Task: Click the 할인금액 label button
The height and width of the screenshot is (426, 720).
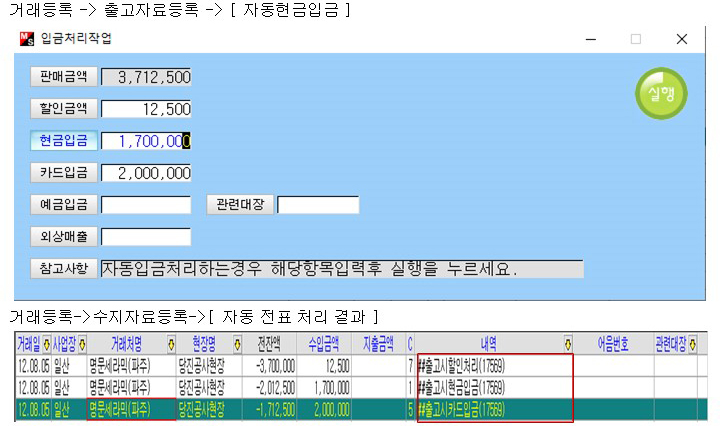Action: click(64, 109)
